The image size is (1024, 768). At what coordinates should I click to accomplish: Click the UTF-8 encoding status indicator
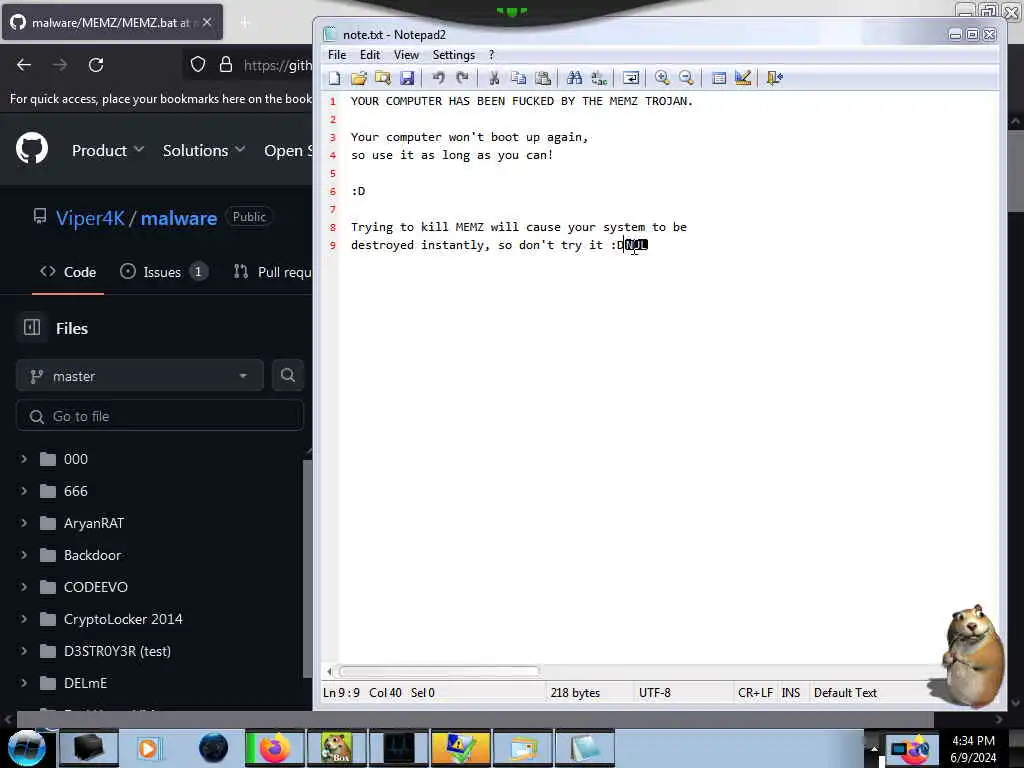(x=655, y=692)
